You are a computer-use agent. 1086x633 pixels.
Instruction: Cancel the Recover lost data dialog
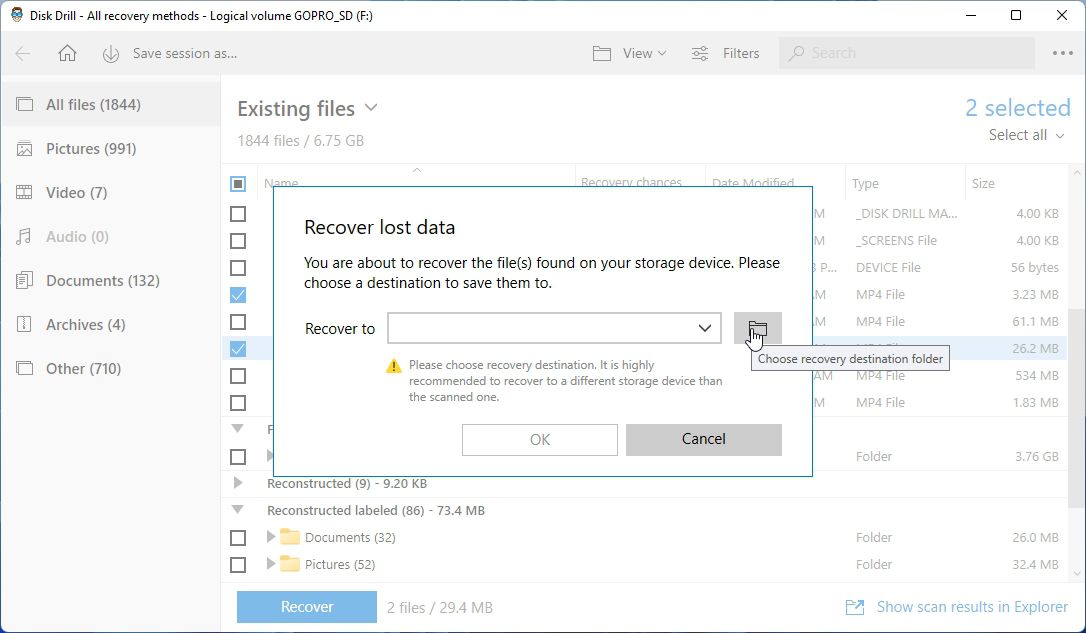[704, 440]
